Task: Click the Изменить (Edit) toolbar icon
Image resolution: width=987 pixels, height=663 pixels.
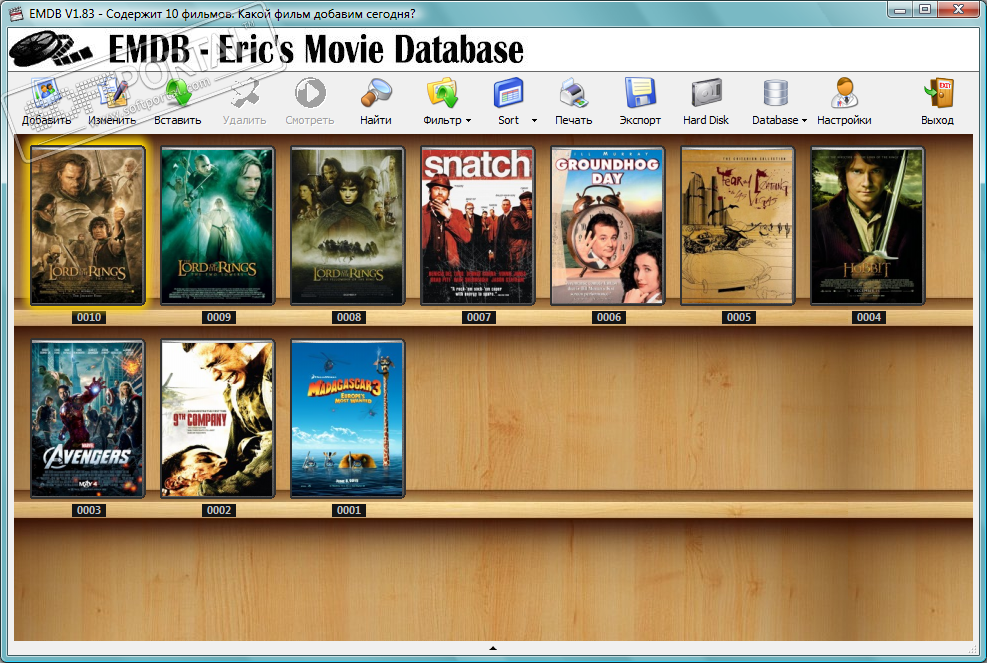Action: tap(112, 94)
